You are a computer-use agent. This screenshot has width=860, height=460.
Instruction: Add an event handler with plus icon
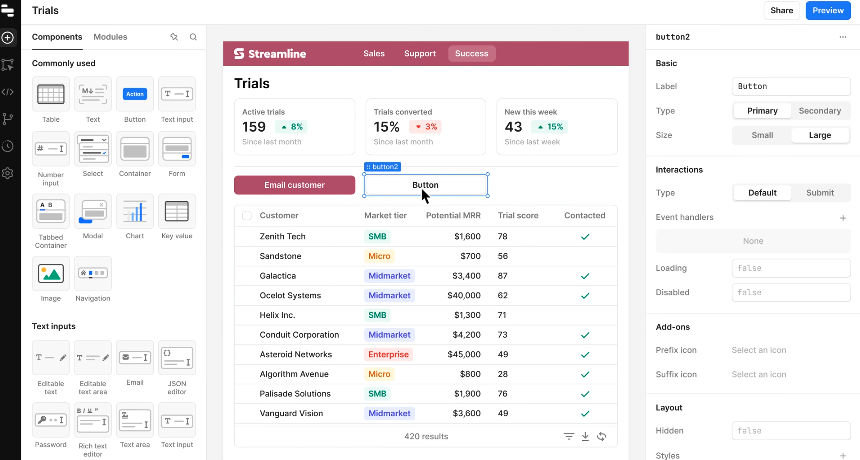(843, 217)
